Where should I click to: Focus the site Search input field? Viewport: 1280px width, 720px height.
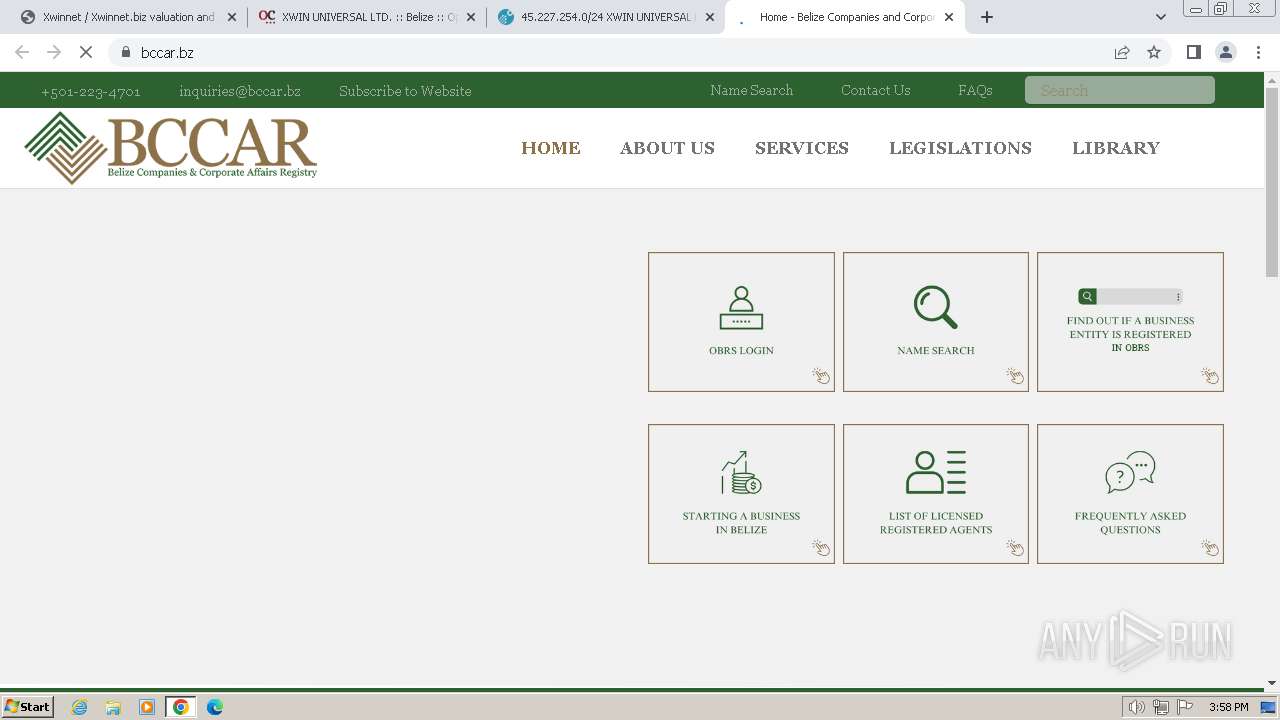click(1120, 90)
